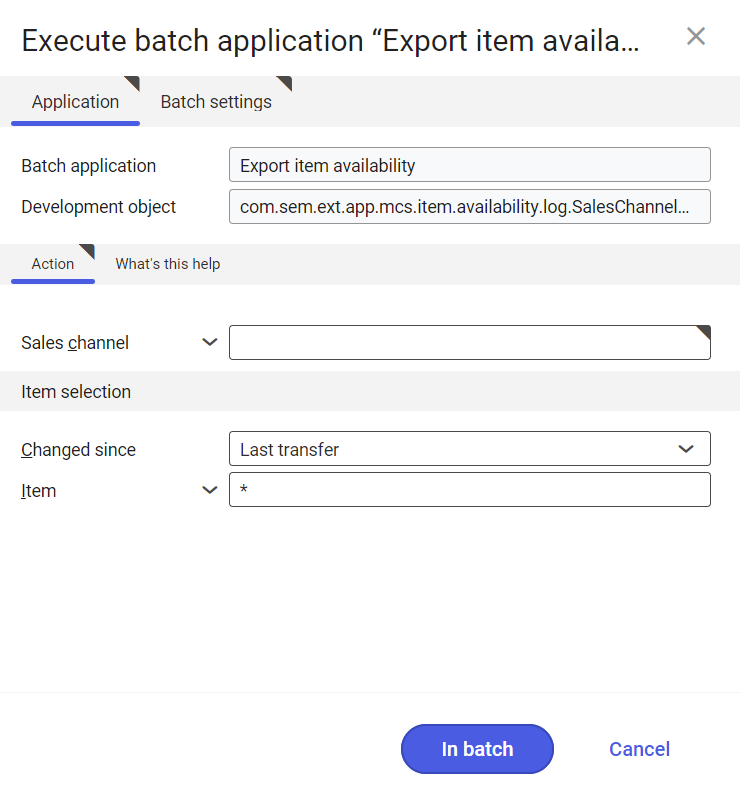This screenshot has width=740, height=797.
Task: Expand the chevron next to Item label
Action: click(209, 490)
